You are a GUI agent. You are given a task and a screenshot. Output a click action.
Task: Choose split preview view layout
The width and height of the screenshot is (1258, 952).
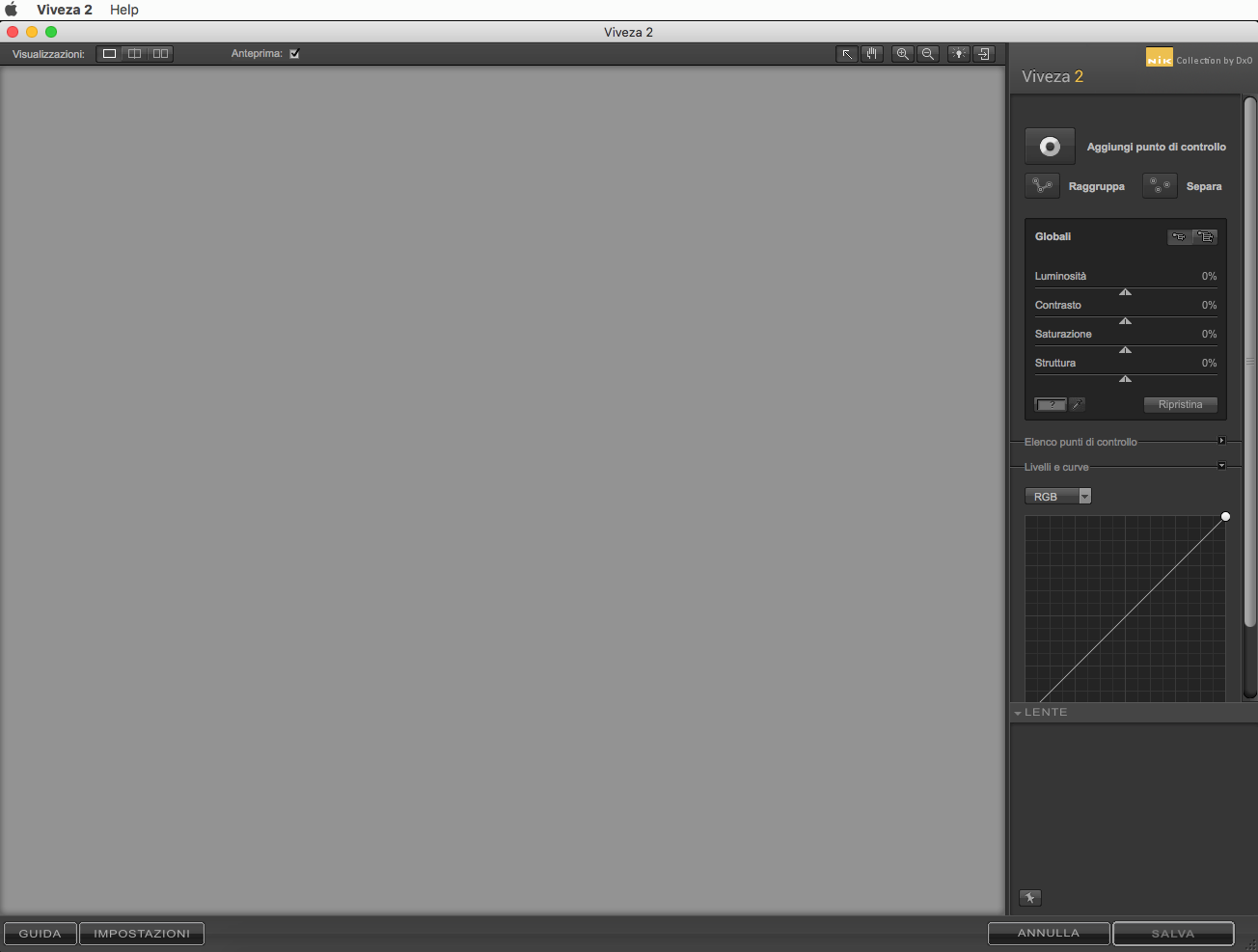(135, 54)
